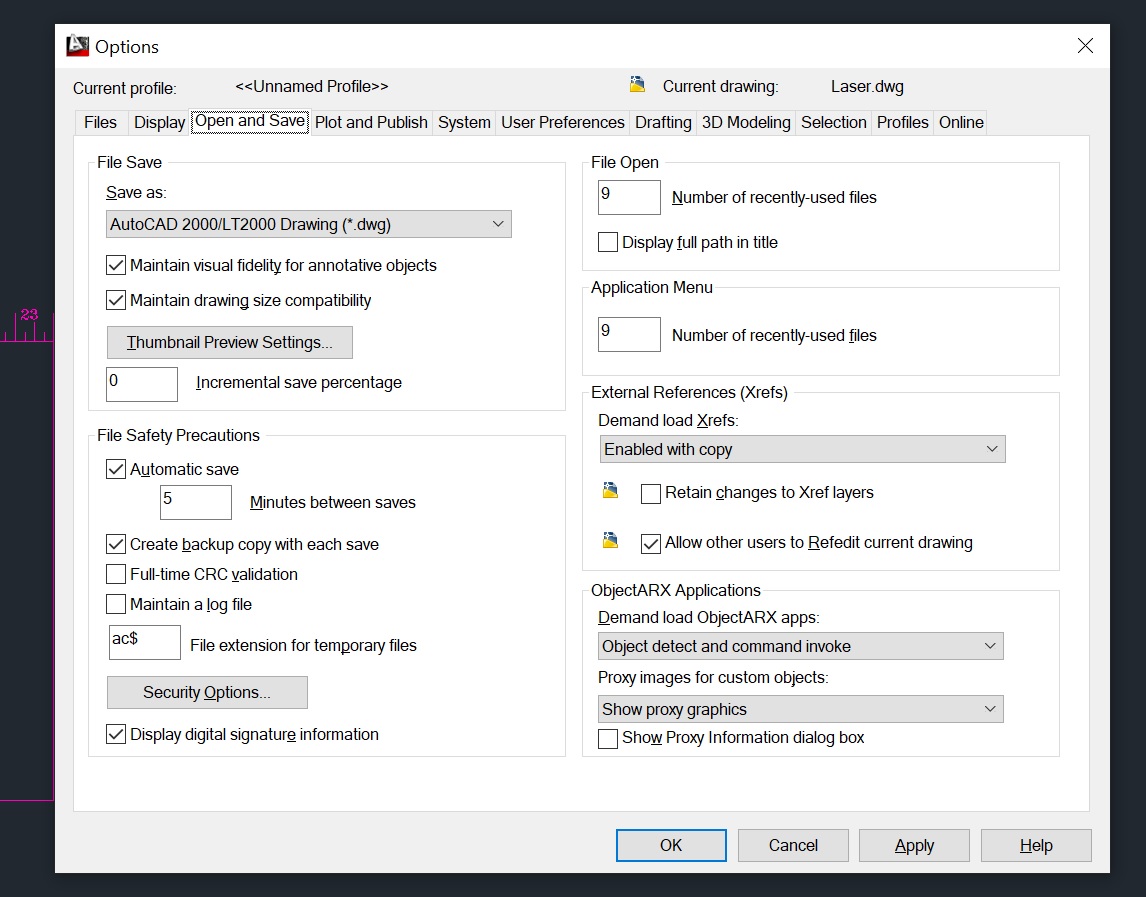Viewport: 1146px width, 897px height.
Task: Enable Full-time CRC validation
Action: pos(115,575)
